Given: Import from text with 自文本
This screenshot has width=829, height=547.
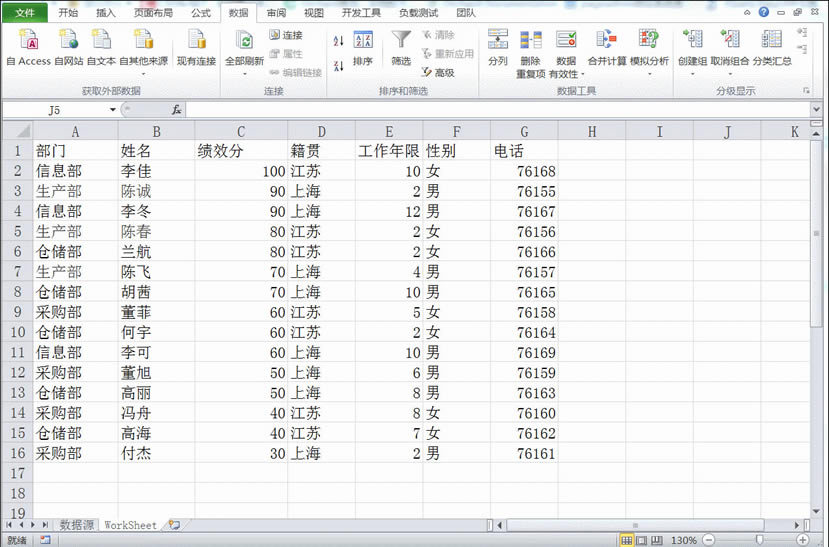Looking at the screenshot, I should click(x=101, y=48).
